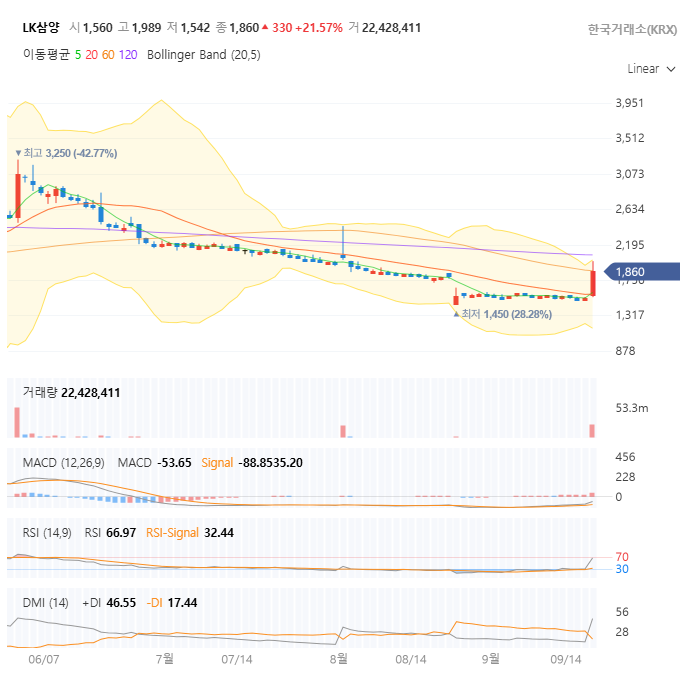Click the 최저 1,450 low marker
The width and height of the screenshot is (680, 697).
503,314
